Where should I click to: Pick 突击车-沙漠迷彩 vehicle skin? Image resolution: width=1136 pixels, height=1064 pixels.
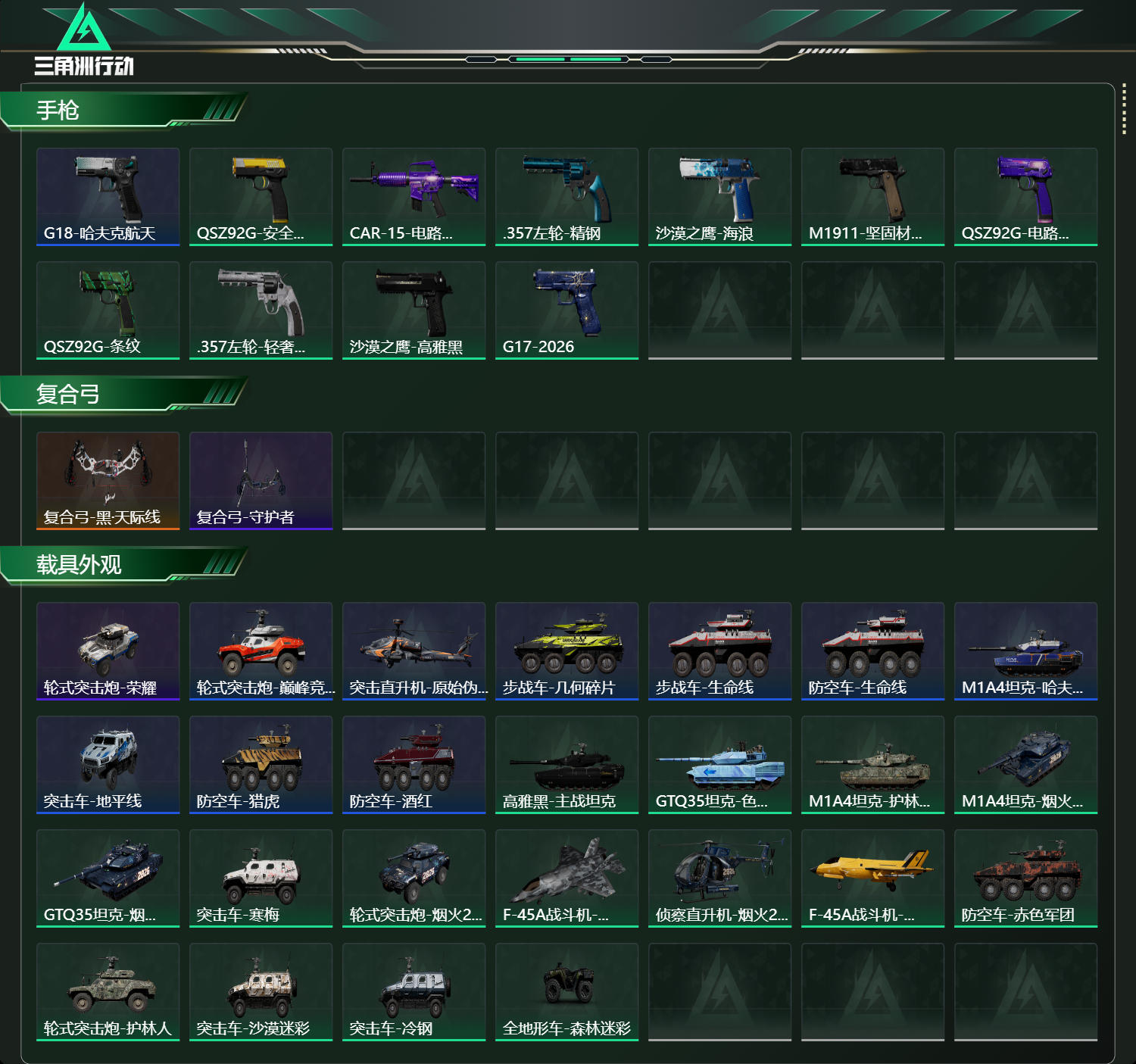click(x=261, y=992)
